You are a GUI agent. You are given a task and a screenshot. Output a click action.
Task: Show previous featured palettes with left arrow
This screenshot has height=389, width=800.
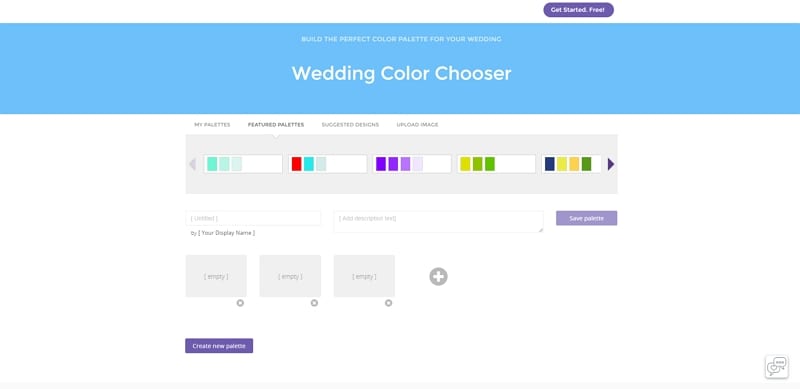point(192,164)
